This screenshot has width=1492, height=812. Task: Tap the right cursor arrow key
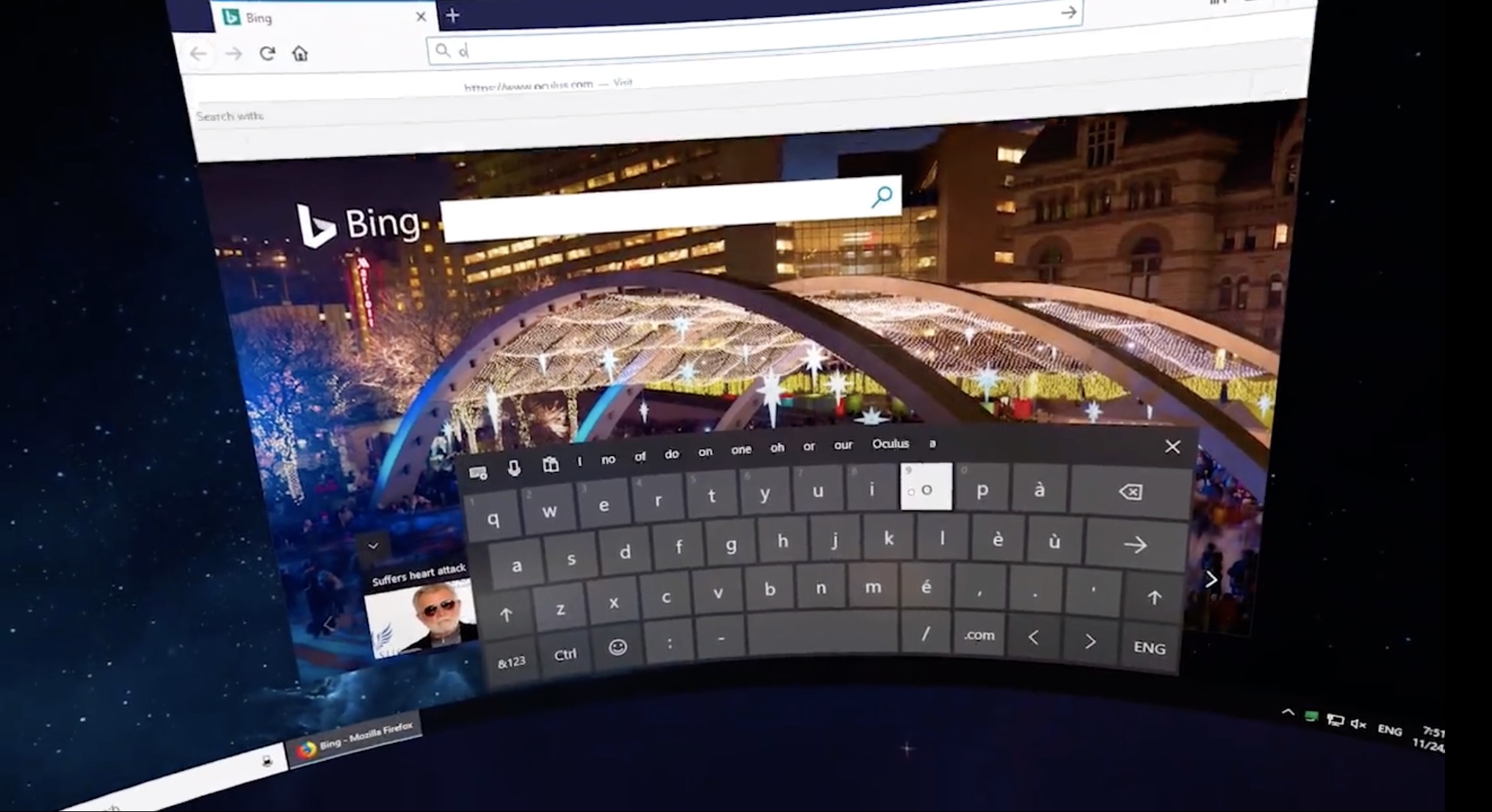pos(1090,642)
